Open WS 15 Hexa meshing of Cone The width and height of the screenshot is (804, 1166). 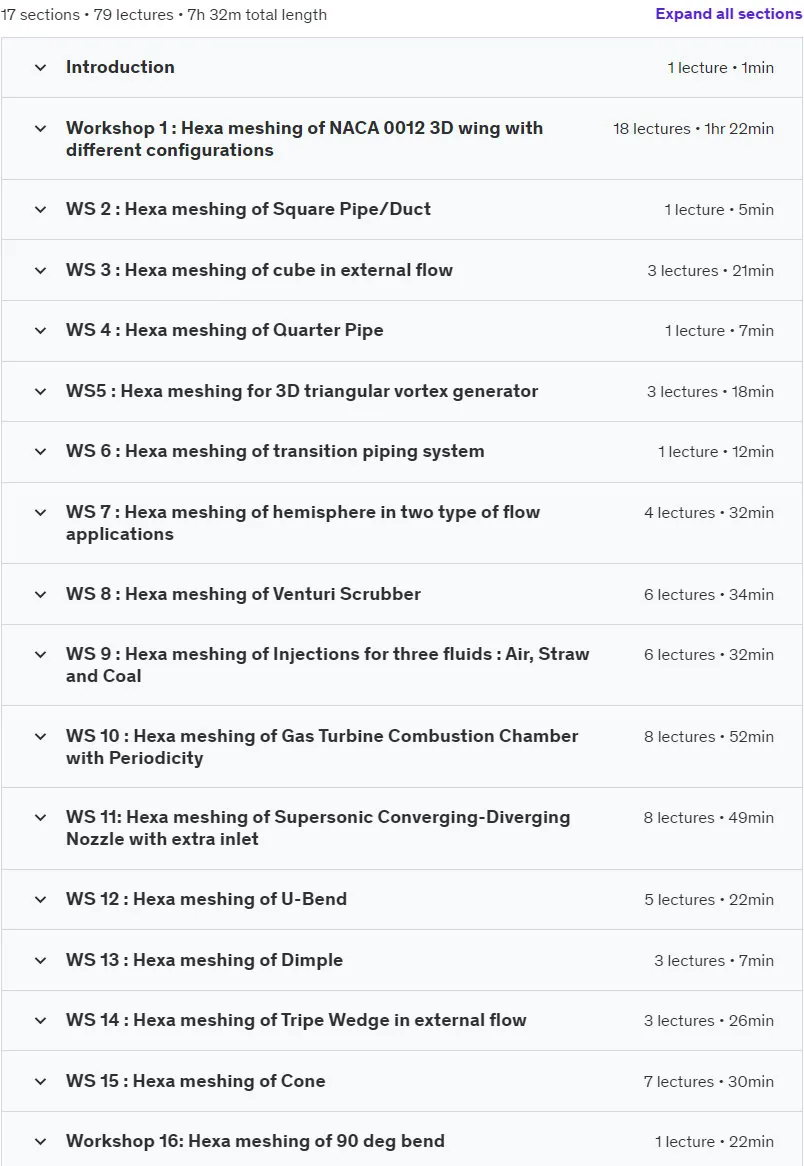coord(196,1081)
